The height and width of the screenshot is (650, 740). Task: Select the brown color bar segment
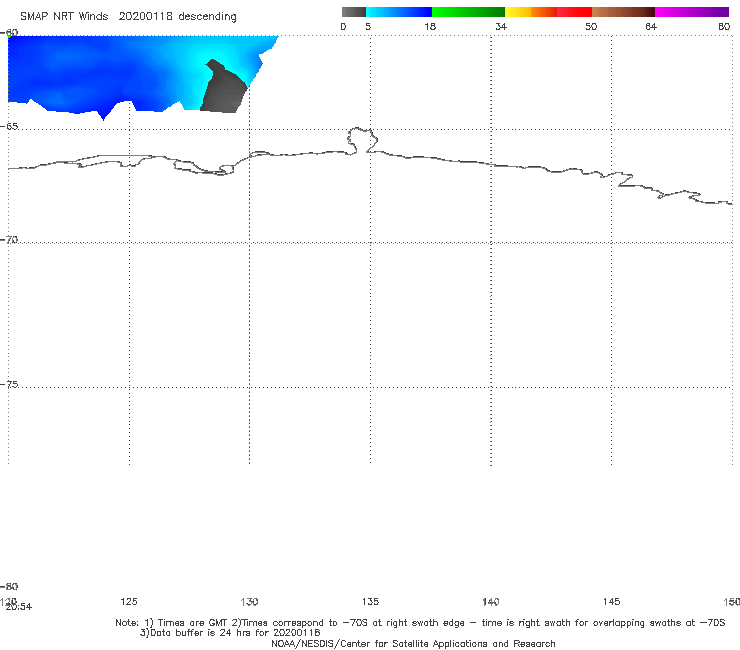pos(623,12)
